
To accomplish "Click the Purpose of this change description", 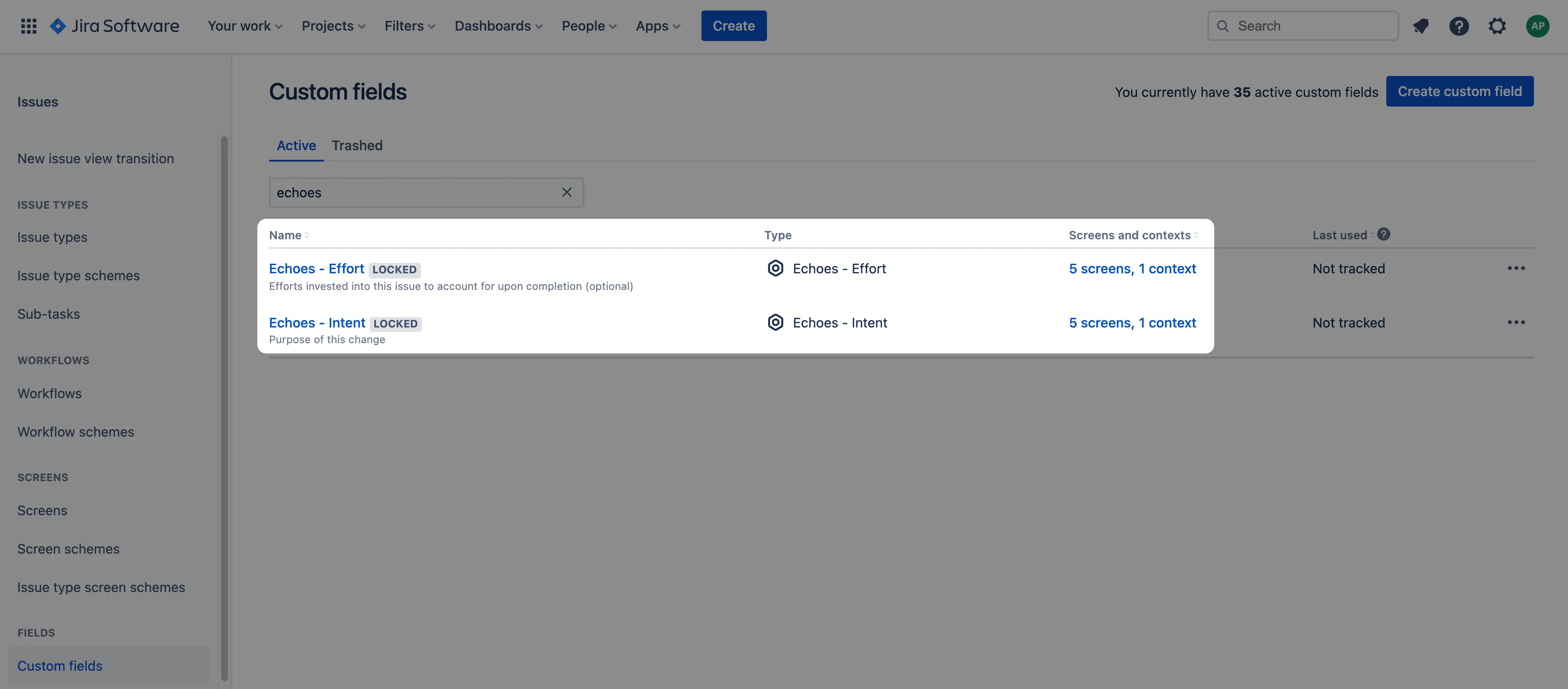I will 327,340.
